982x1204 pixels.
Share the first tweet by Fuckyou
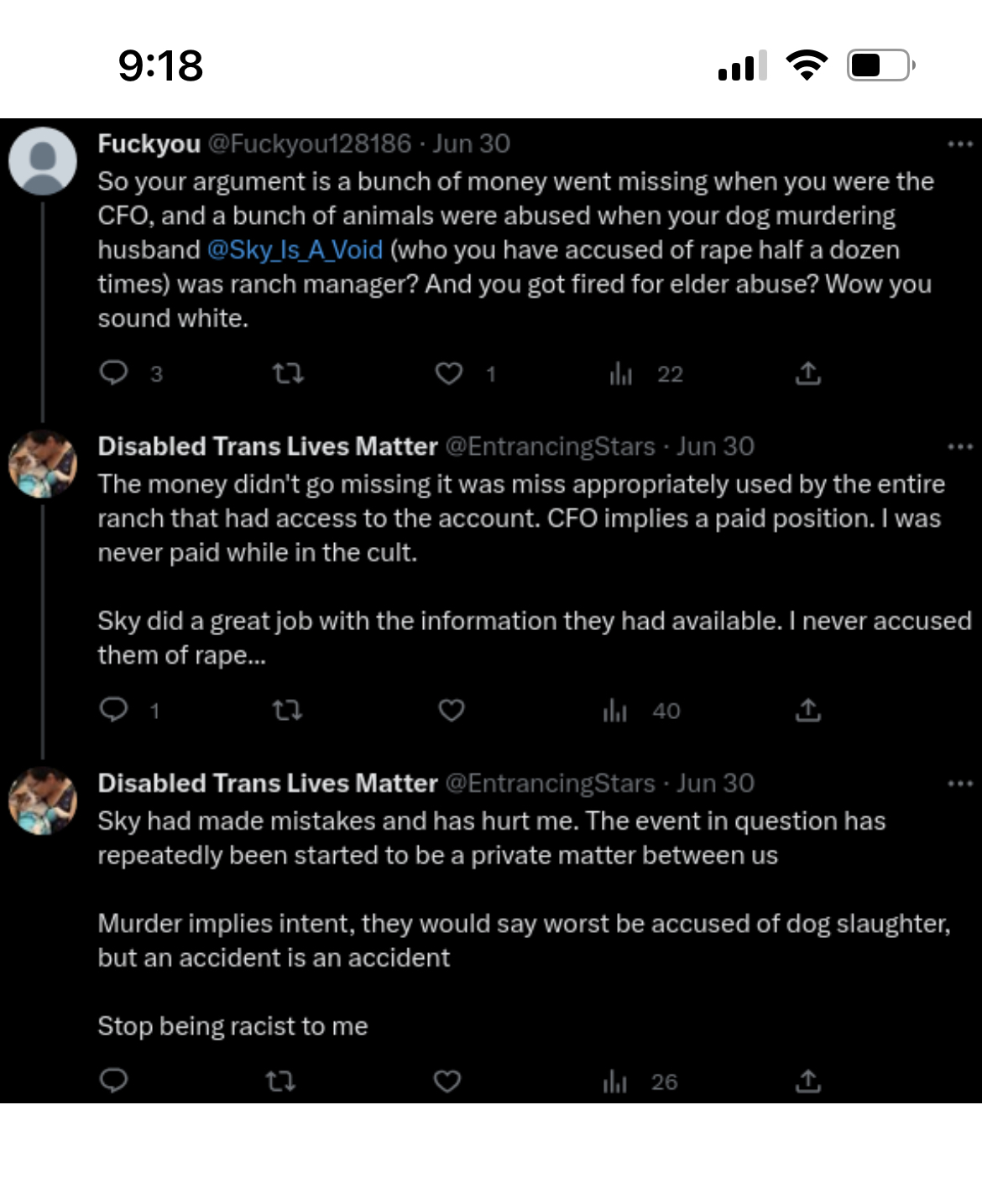coord(807,373)
